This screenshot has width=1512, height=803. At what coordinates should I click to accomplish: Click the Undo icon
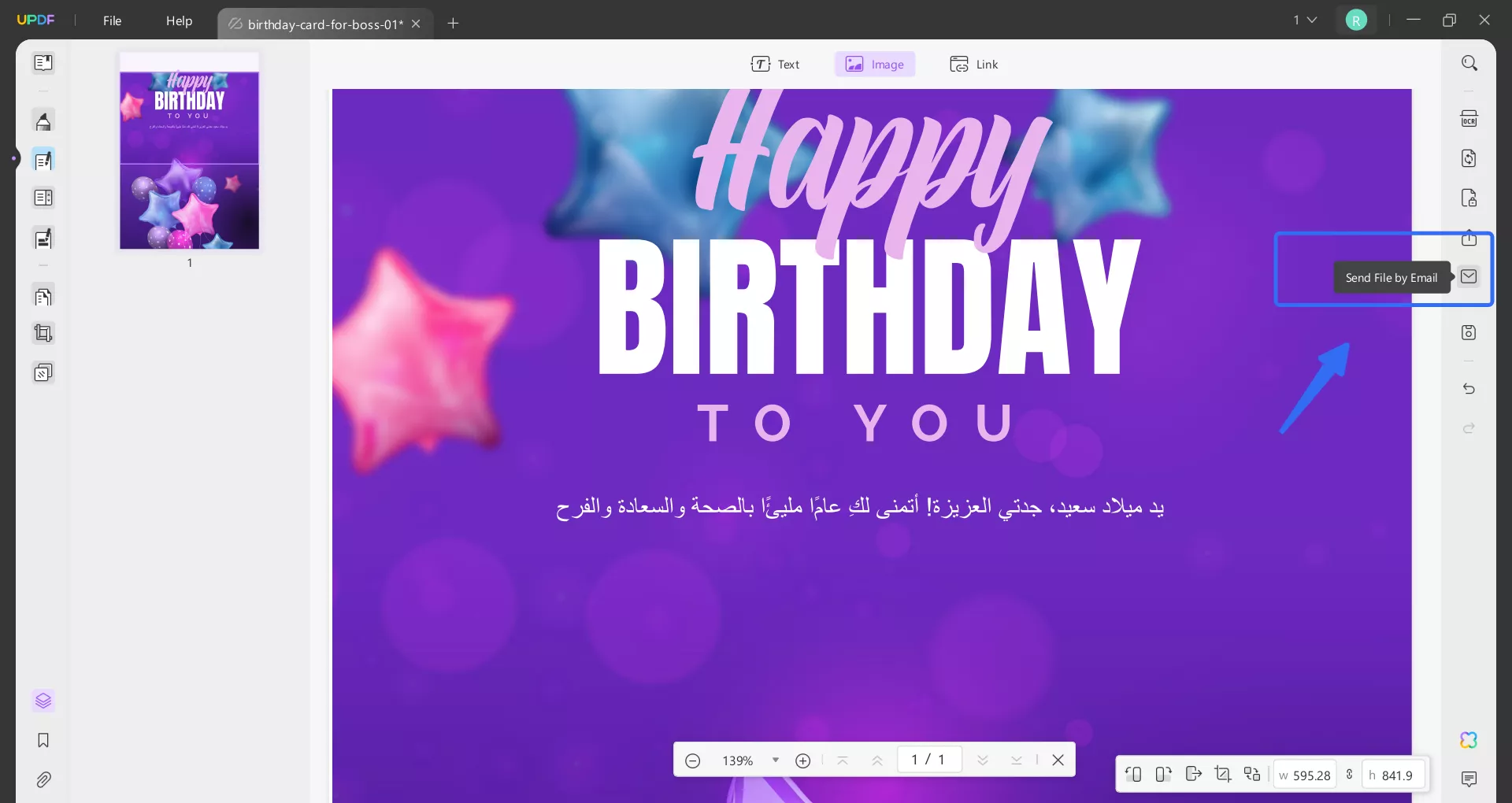pyautogui.click(x=1469, y=389)
